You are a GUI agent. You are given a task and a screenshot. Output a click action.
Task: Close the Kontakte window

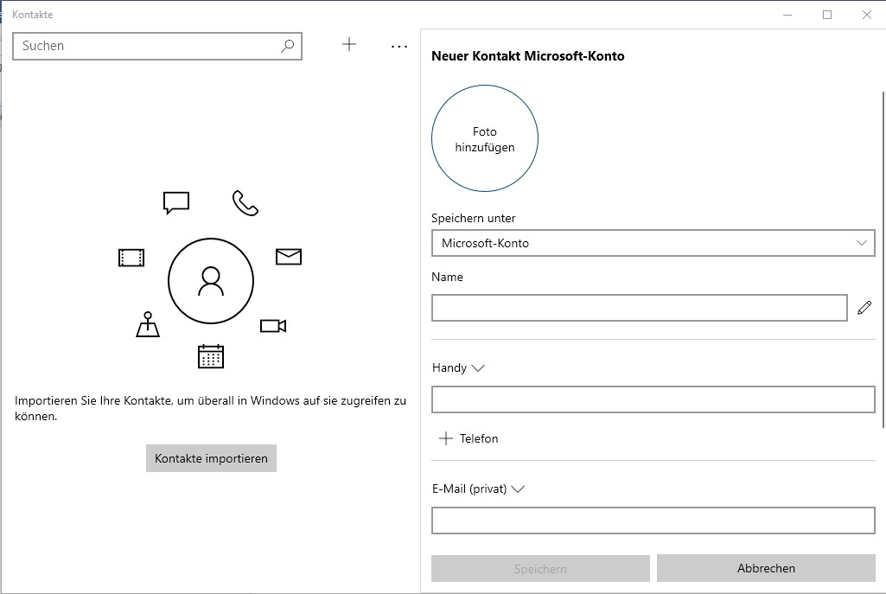[x=867, y=15]
